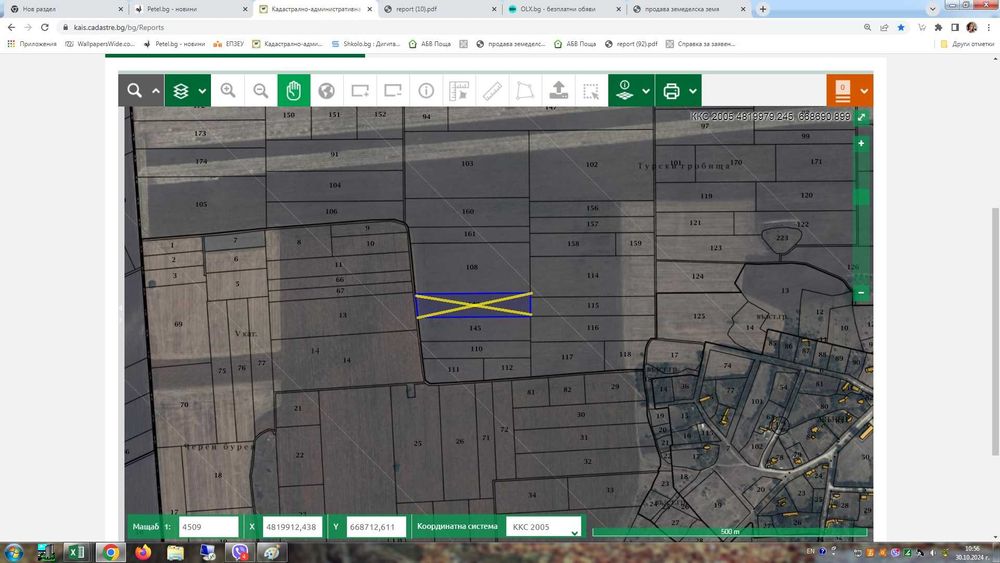Click the globe full extent icon
The image size is (1000, 563).
tap(326, 90)
